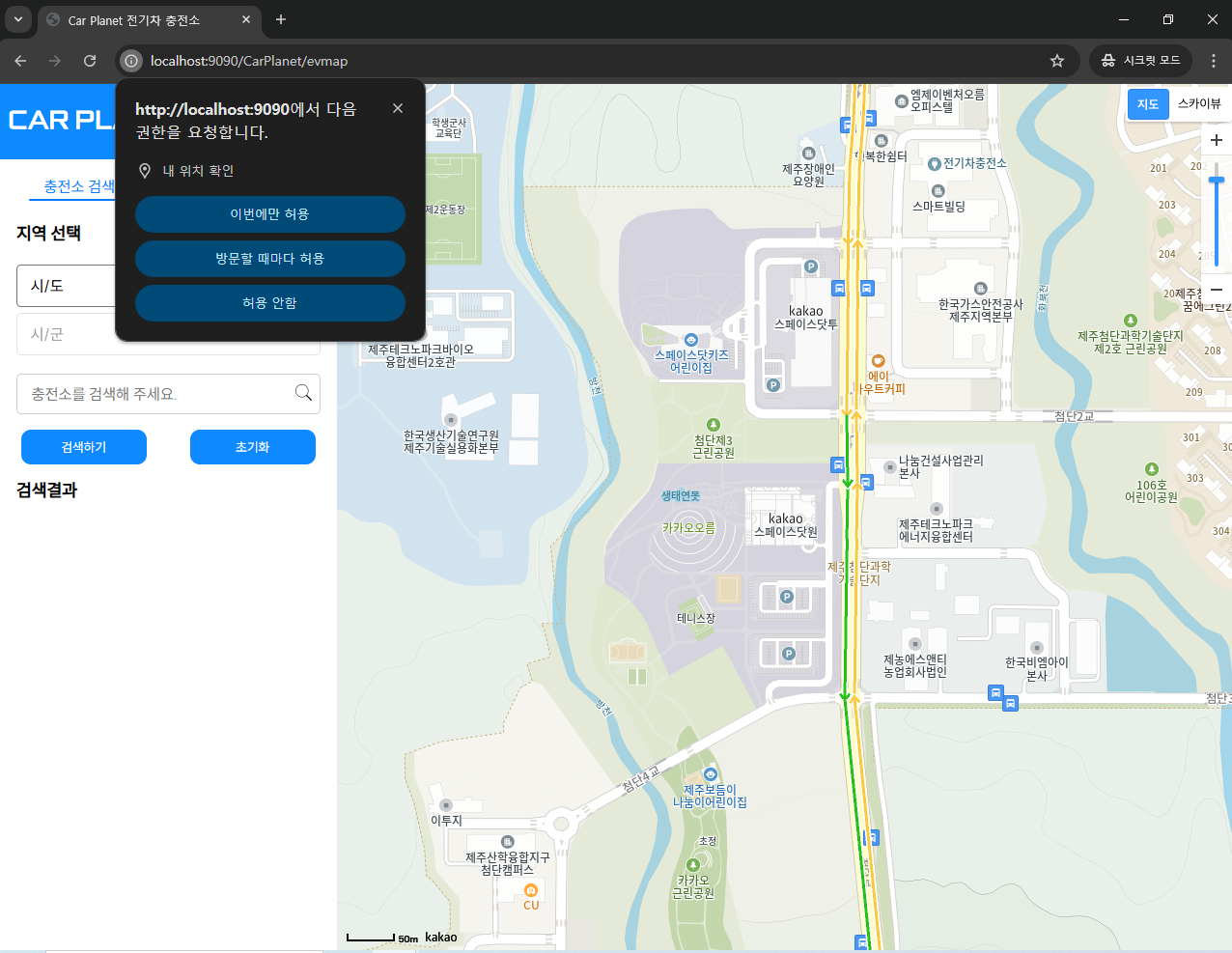Open a new browser tab

(281, 19)
